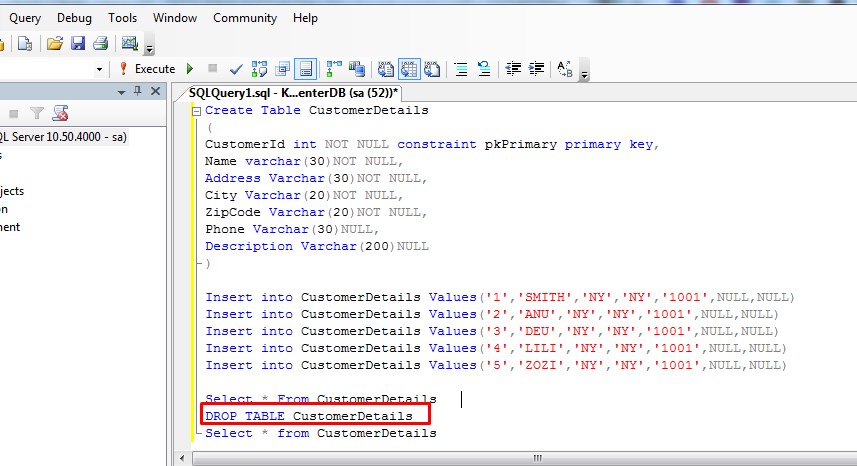Click 'Select * From CustomerDetails' above DROP TABLE
This screenshot has height=466, width=857.
(321, 399)
